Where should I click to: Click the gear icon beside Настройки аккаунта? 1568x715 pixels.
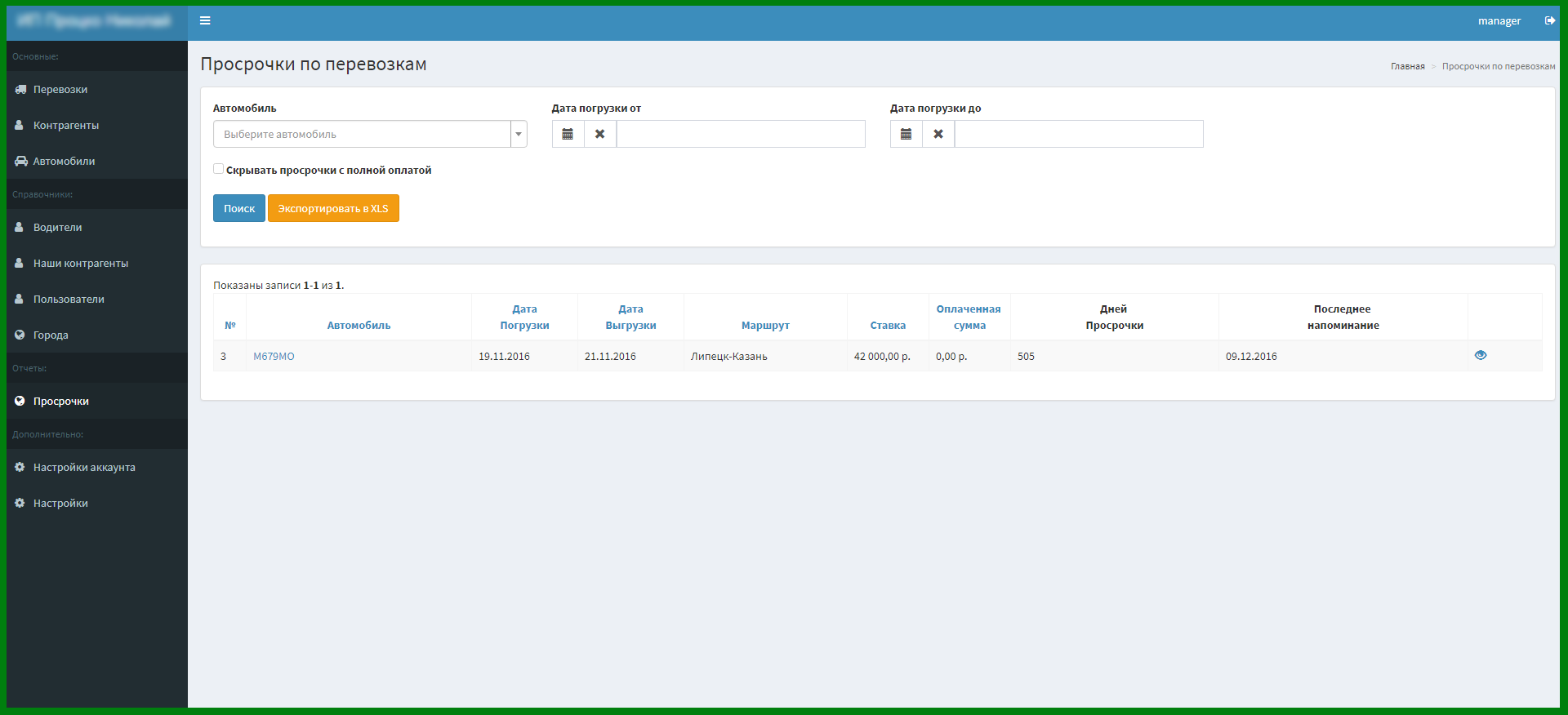[20, 467]
